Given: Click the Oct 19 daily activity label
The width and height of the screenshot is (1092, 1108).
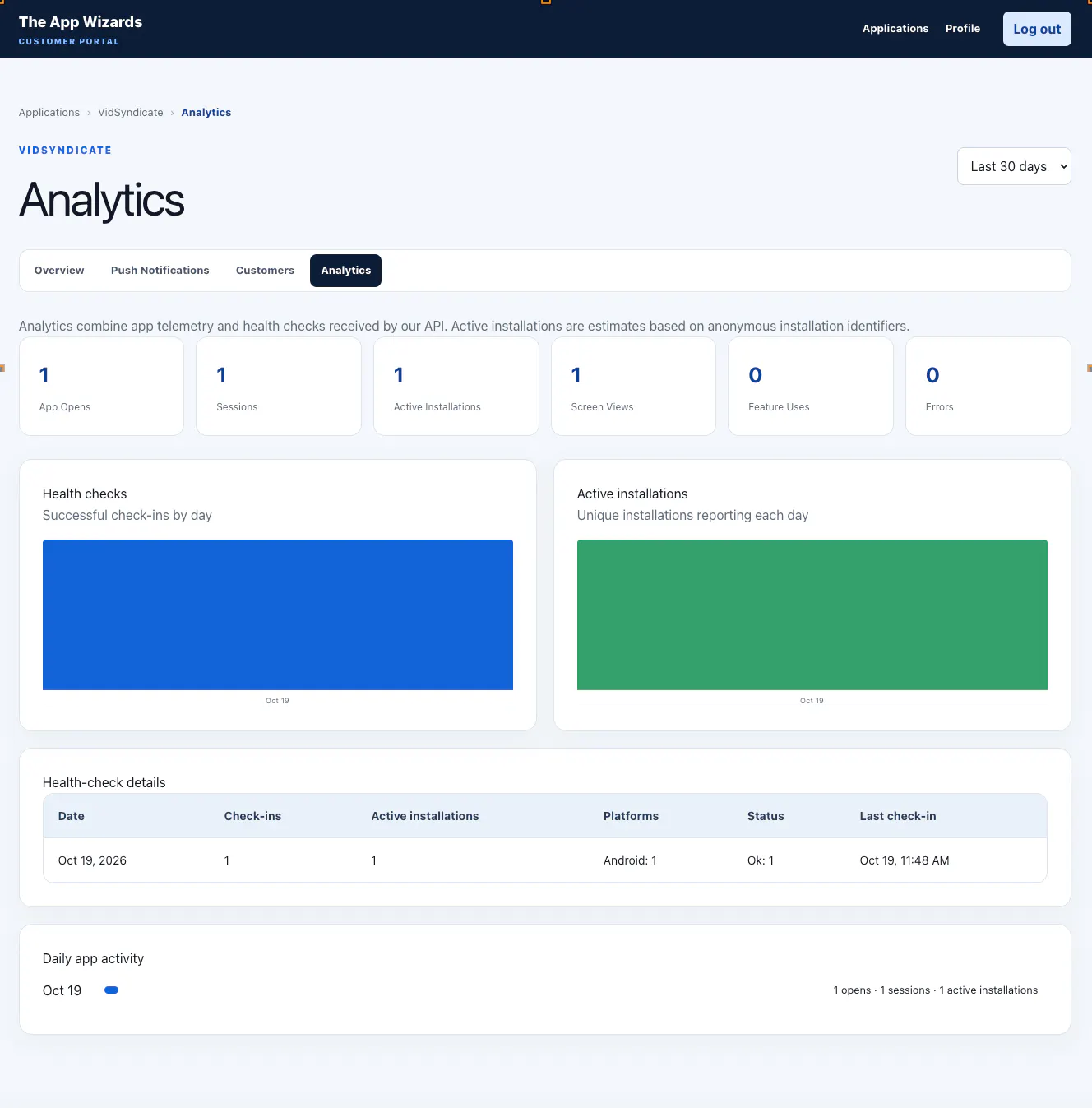Looking at the screenshot, I should (62, 990).
